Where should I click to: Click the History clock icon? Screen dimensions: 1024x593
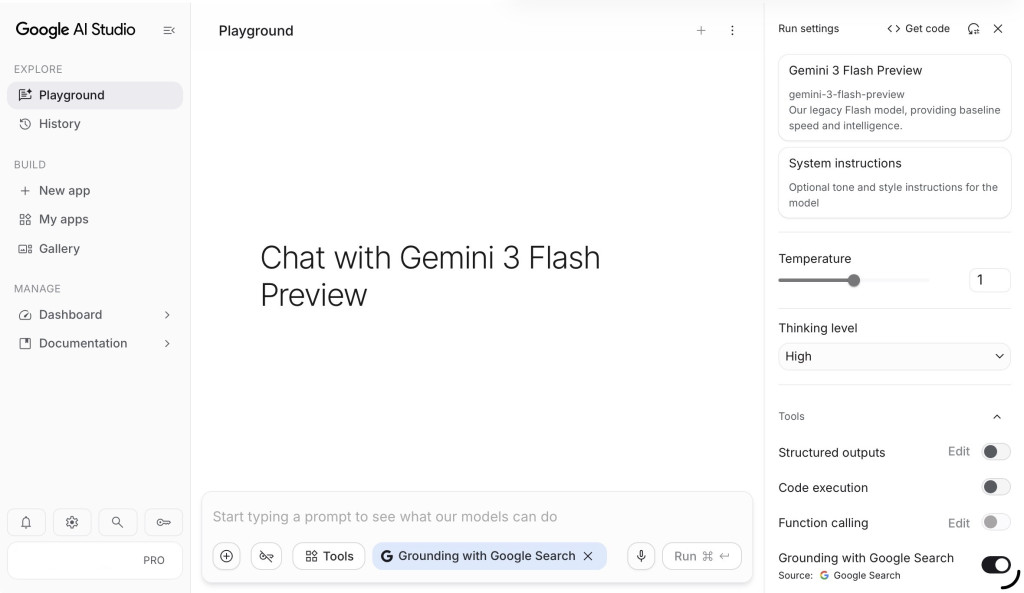25,123
